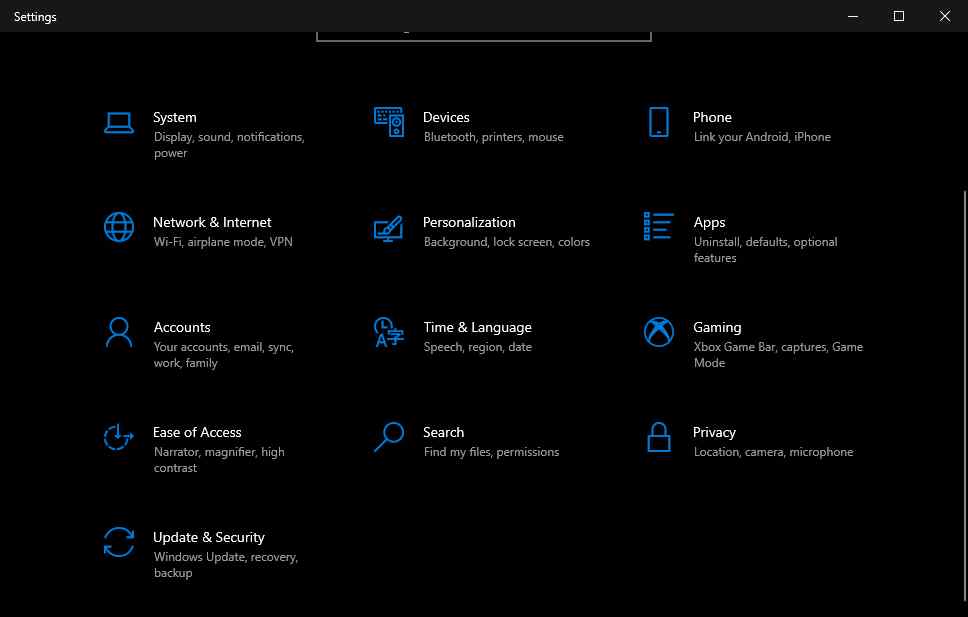Screen dimensions: 968x617
Task: Open the Apps category title
Action: (709, 222)
